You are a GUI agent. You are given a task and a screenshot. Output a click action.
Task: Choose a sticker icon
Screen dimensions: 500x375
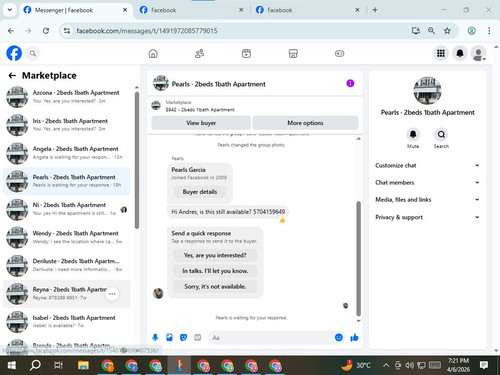(x=183, y=337)
